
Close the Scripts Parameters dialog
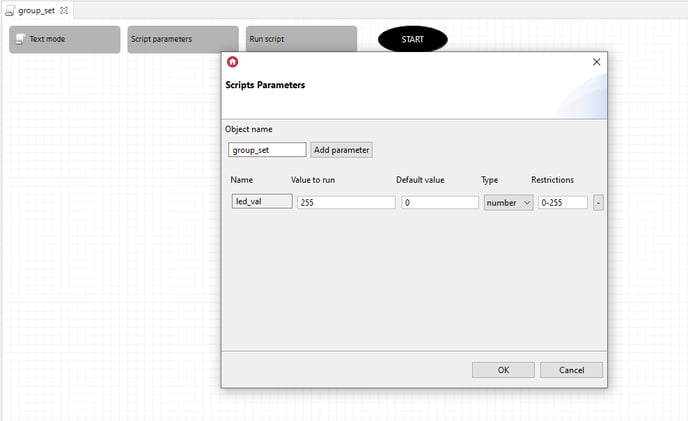(x=596, y=62)
